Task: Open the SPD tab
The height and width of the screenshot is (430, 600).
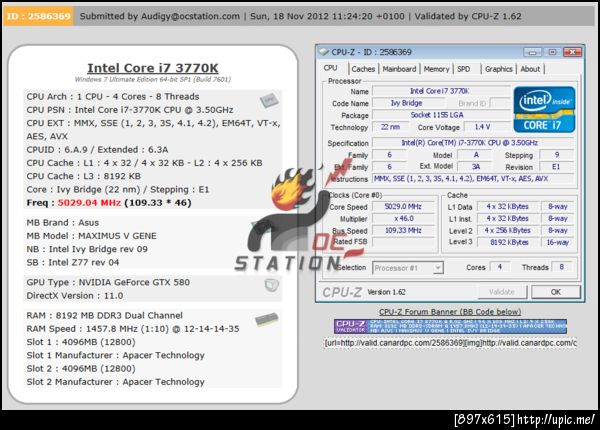Action: 464,69
